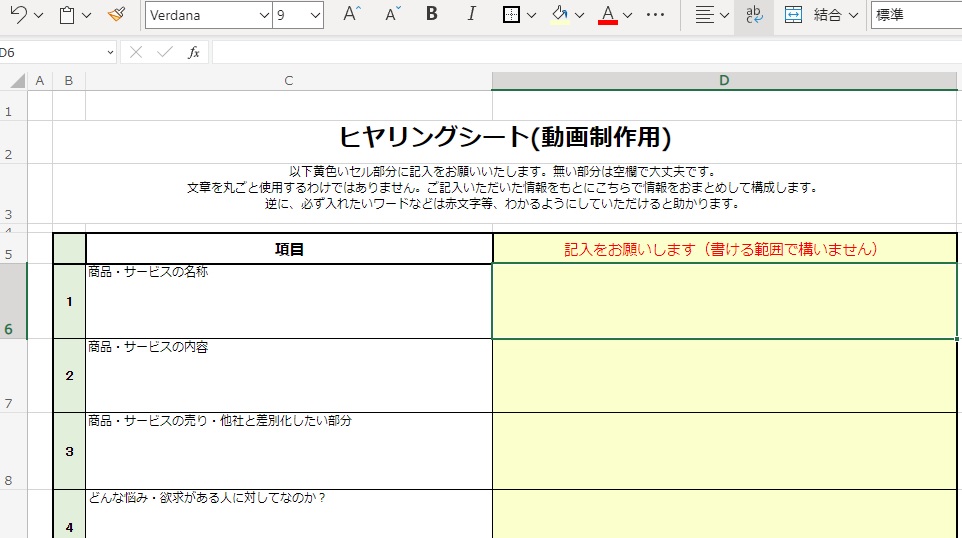
Task: Click the 商品・サービスの名称 cell
Action: click(289, 301)
